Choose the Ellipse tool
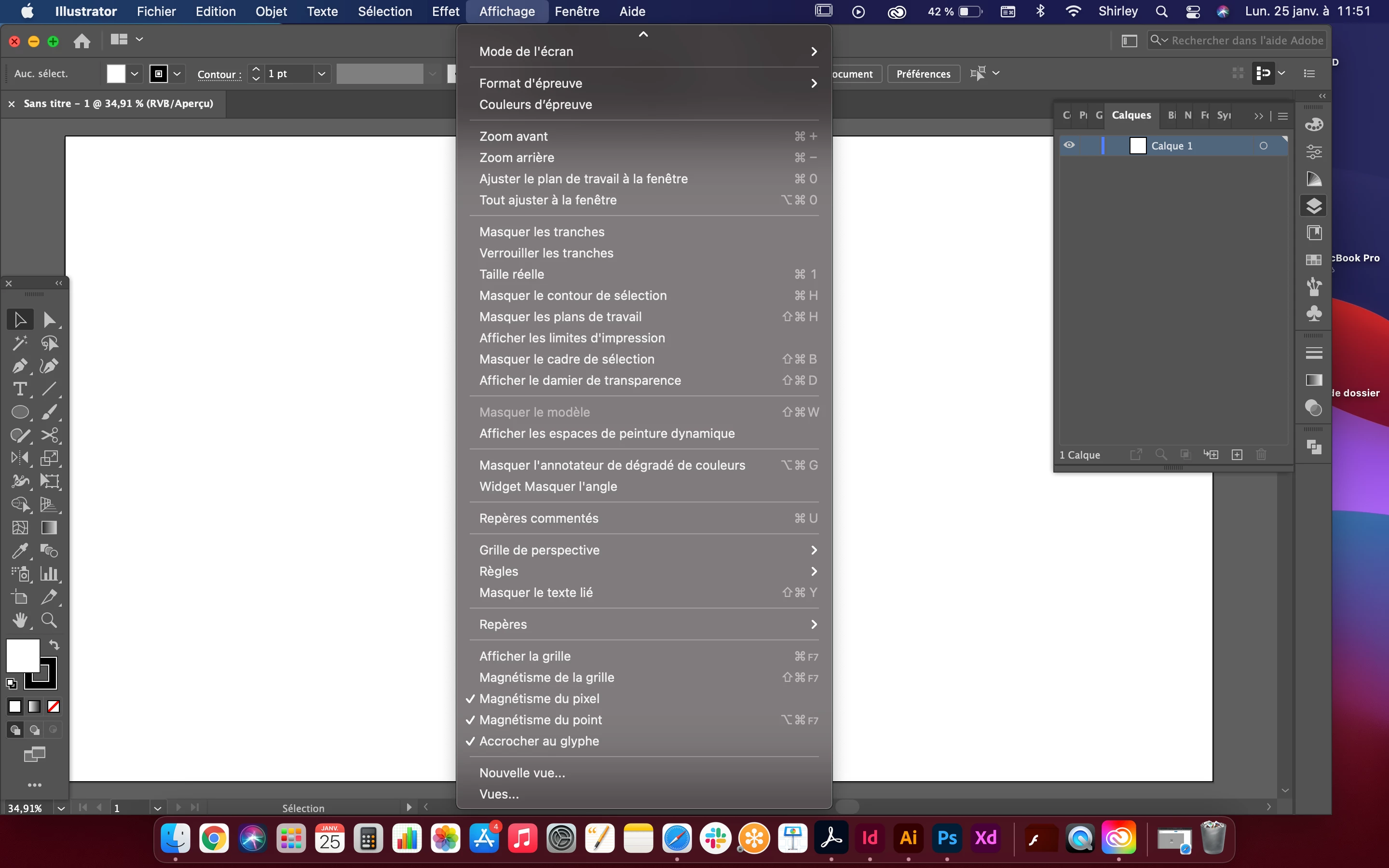This screenshot has height=868, width=1389. click(x=19, y=412)
